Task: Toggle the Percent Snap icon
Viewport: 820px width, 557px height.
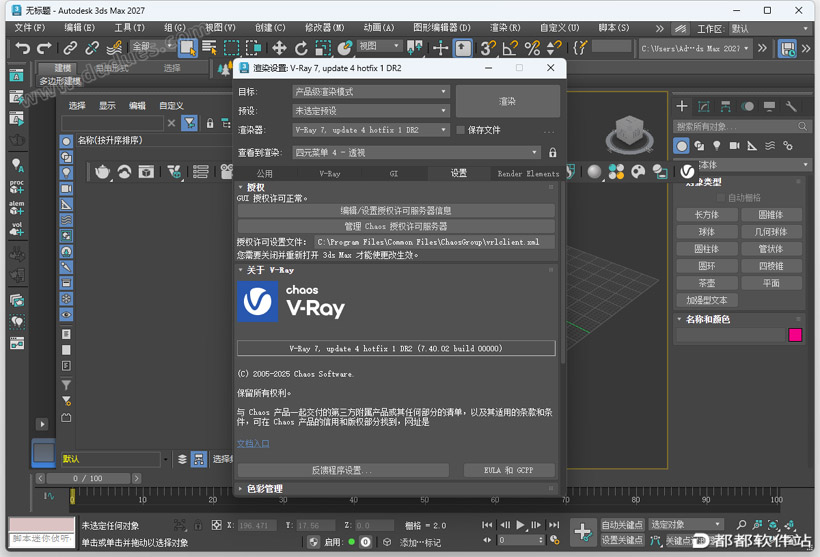Action: [532, 48]
